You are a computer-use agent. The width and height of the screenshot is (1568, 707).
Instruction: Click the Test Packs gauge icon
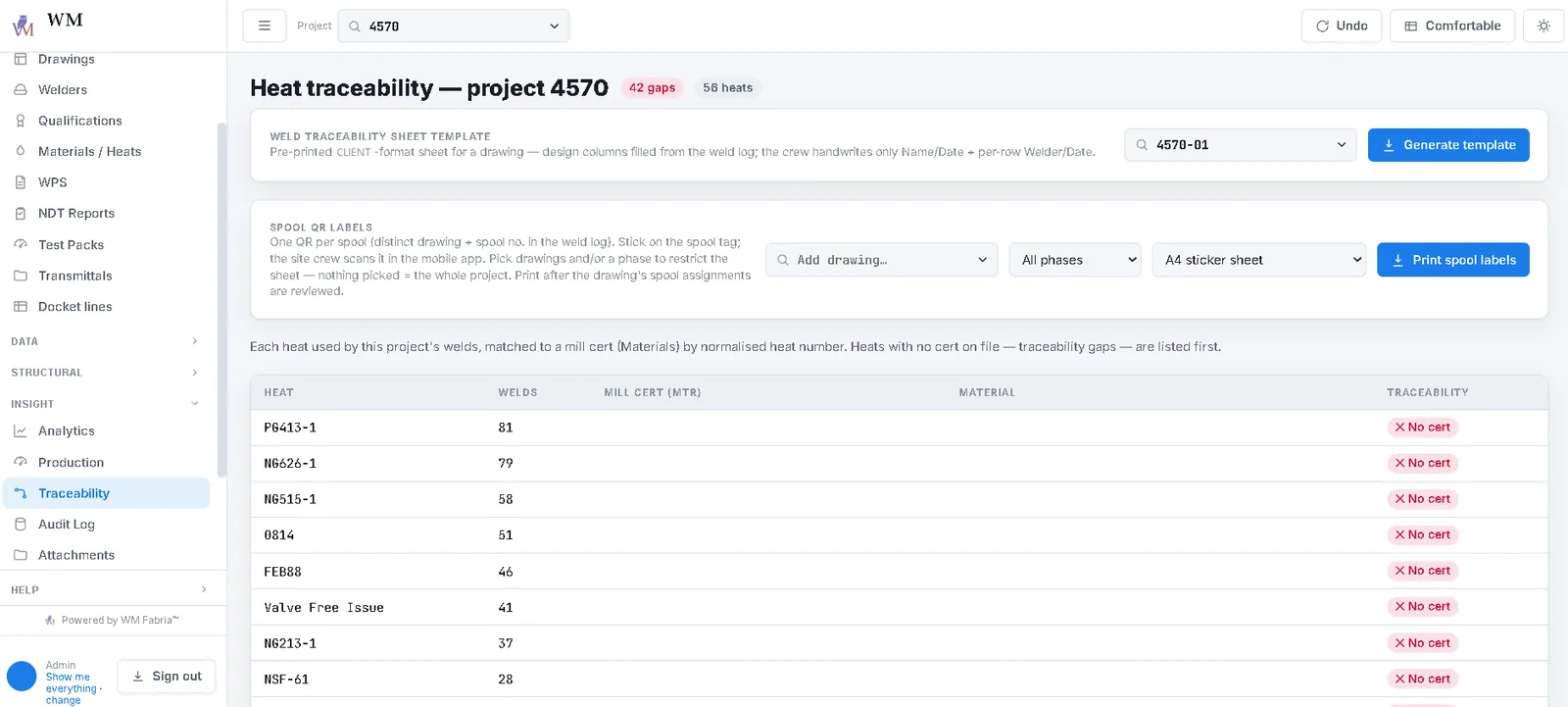[20, 244]
